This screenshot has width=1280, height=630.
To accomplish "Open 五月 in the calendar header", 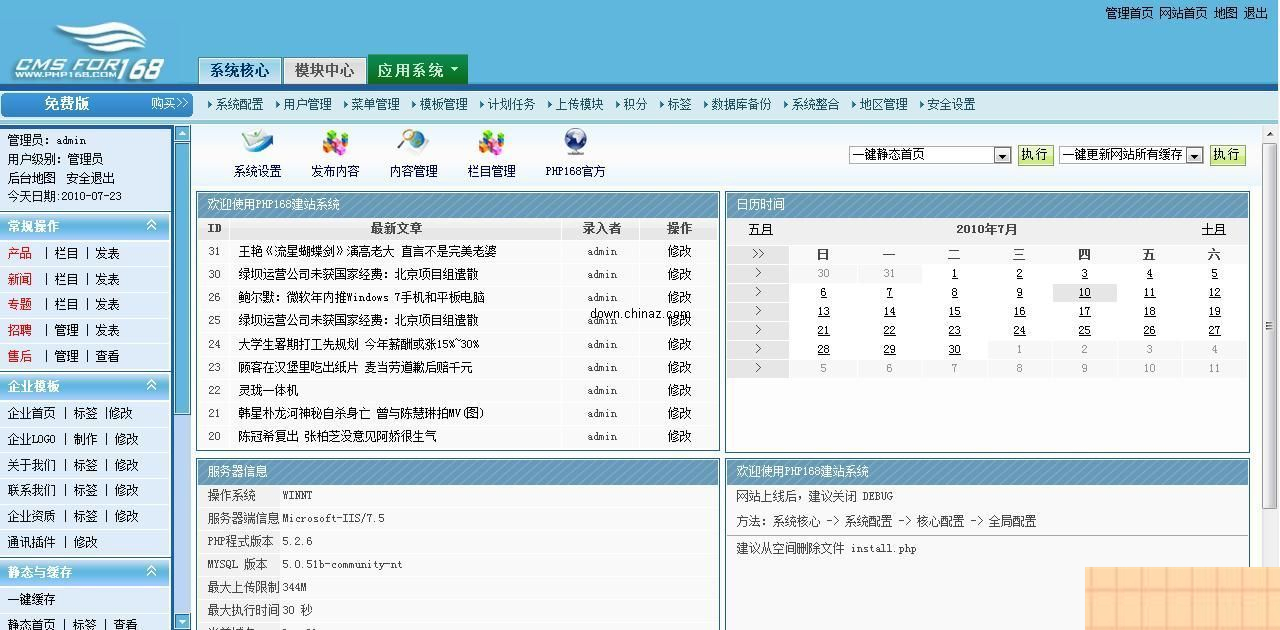I will pyautogui.click(x=760, y=229).
